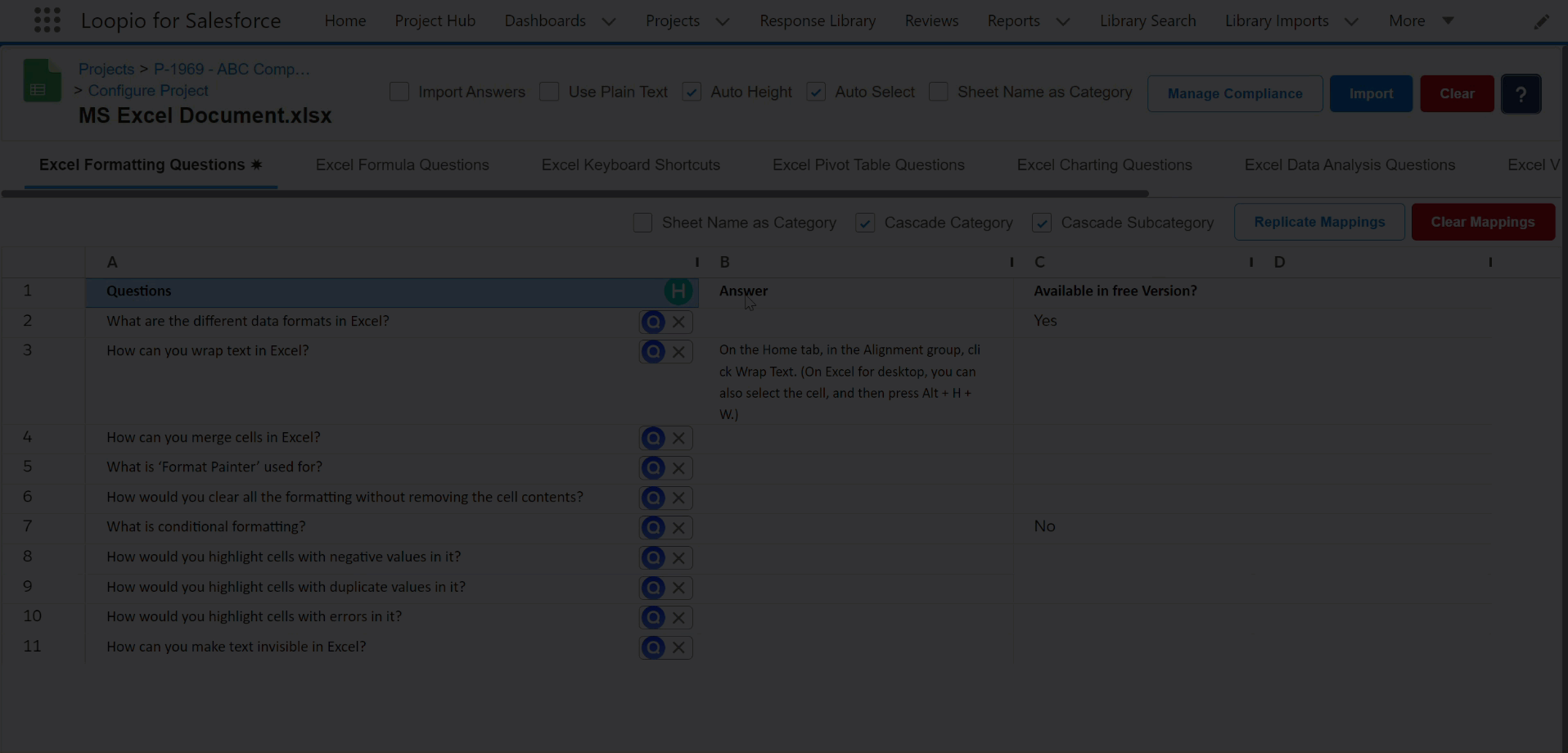Click Q icon for duplicate values question

[652, 588]
